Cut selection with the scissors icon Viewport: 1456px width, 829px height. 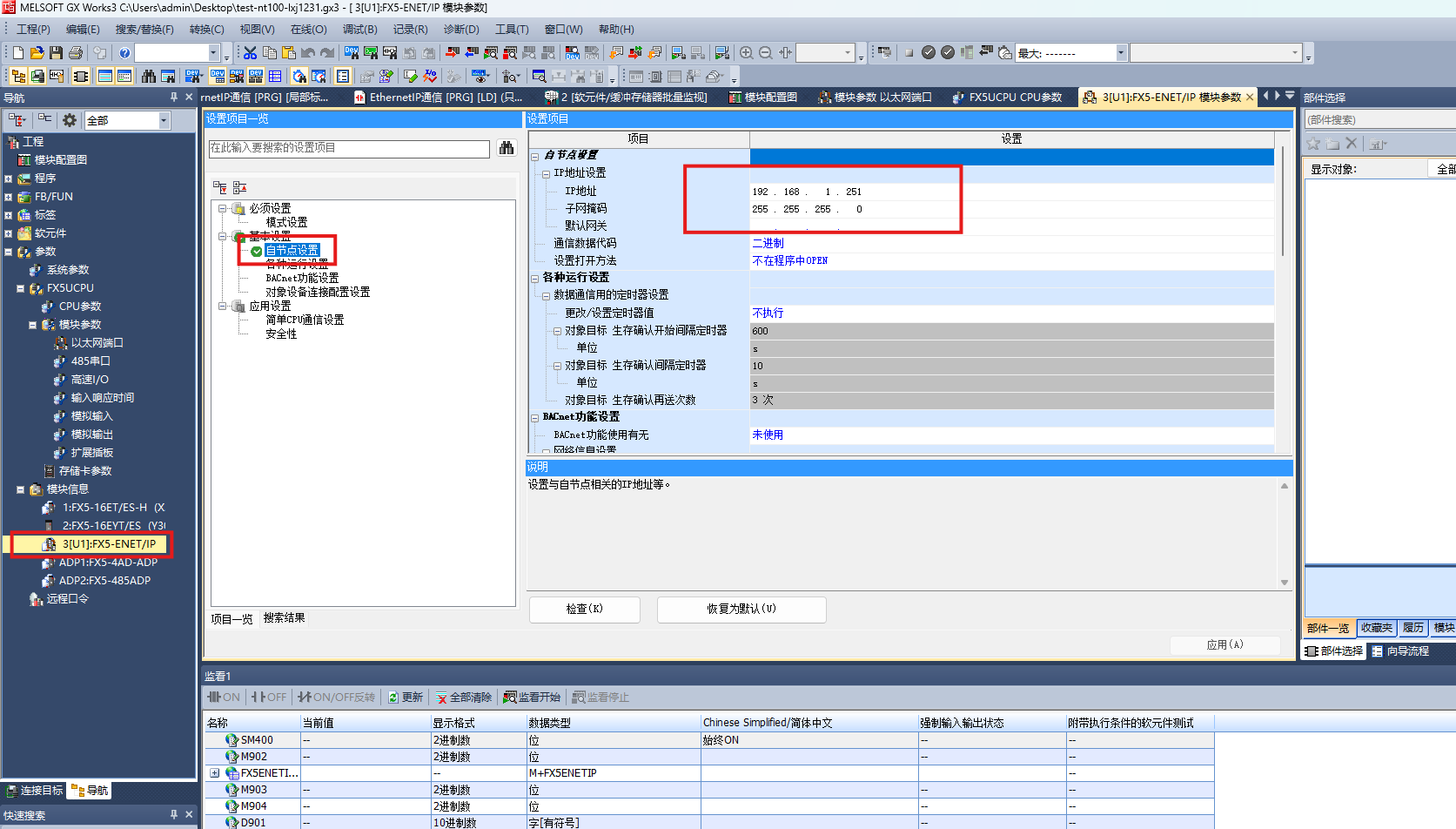point(250,53)
